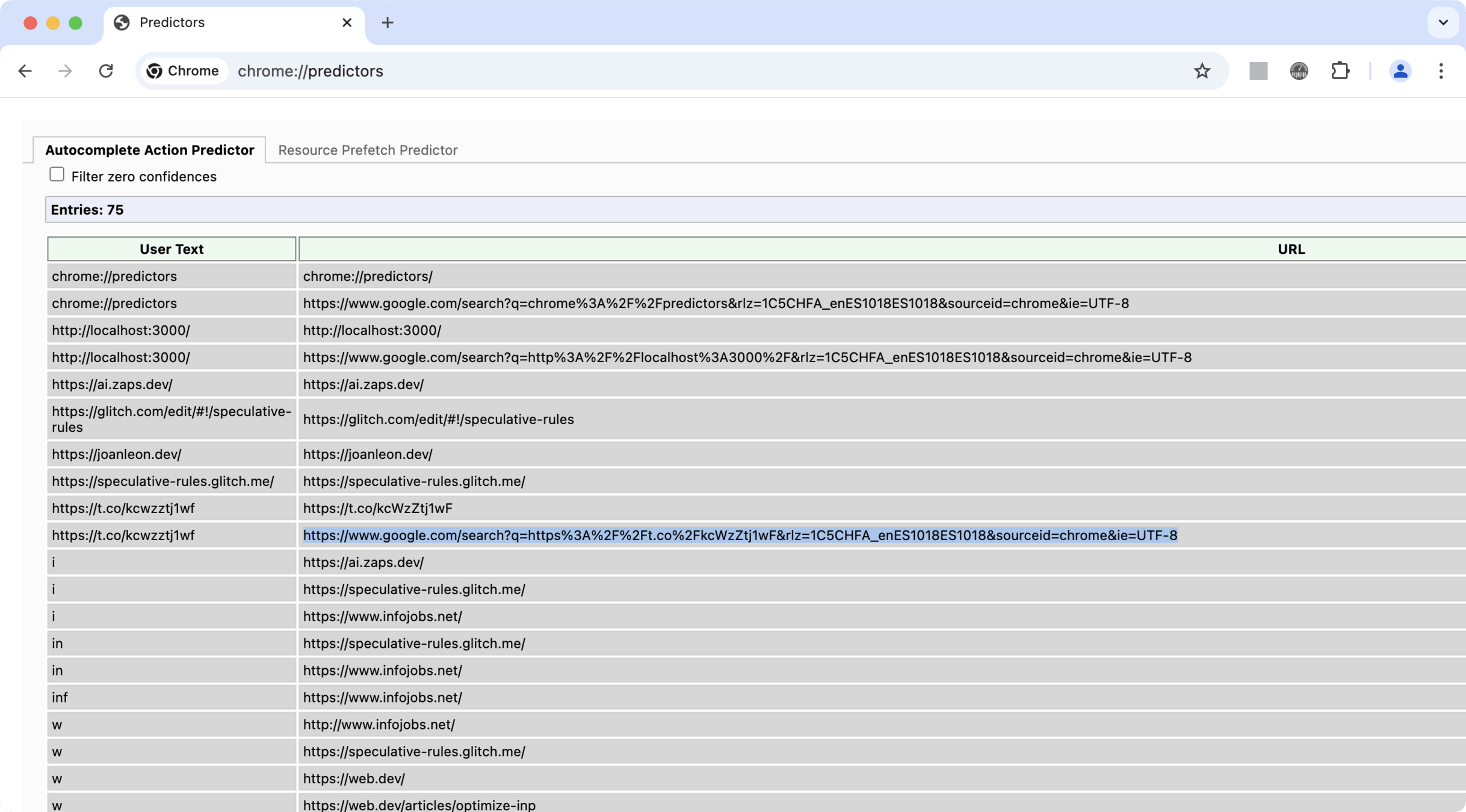
Task: Switch to Resource Prefetch Predictor tab
Action: (368, 150)
